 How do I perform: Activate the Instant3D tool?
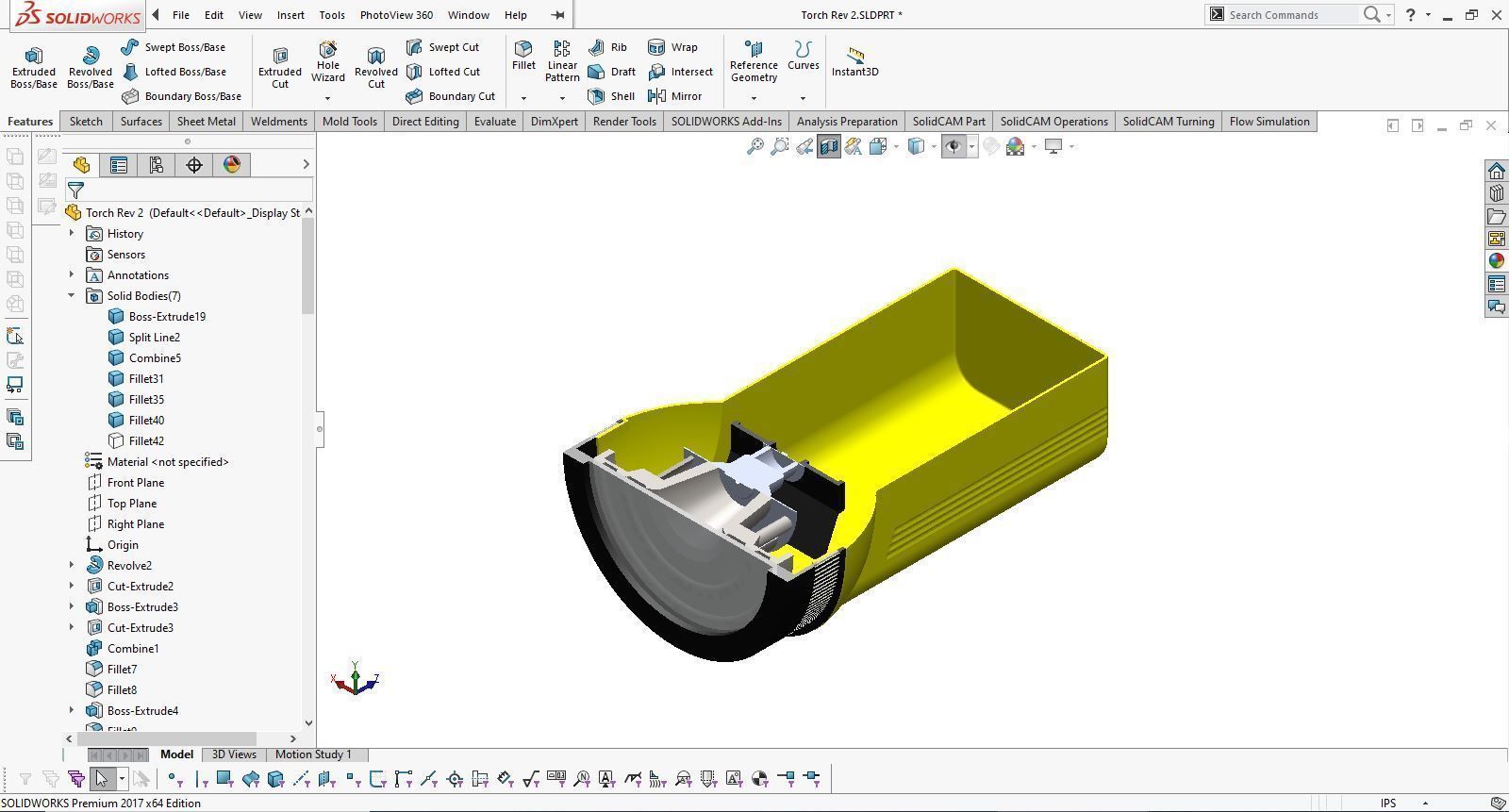tap(854, 62)
